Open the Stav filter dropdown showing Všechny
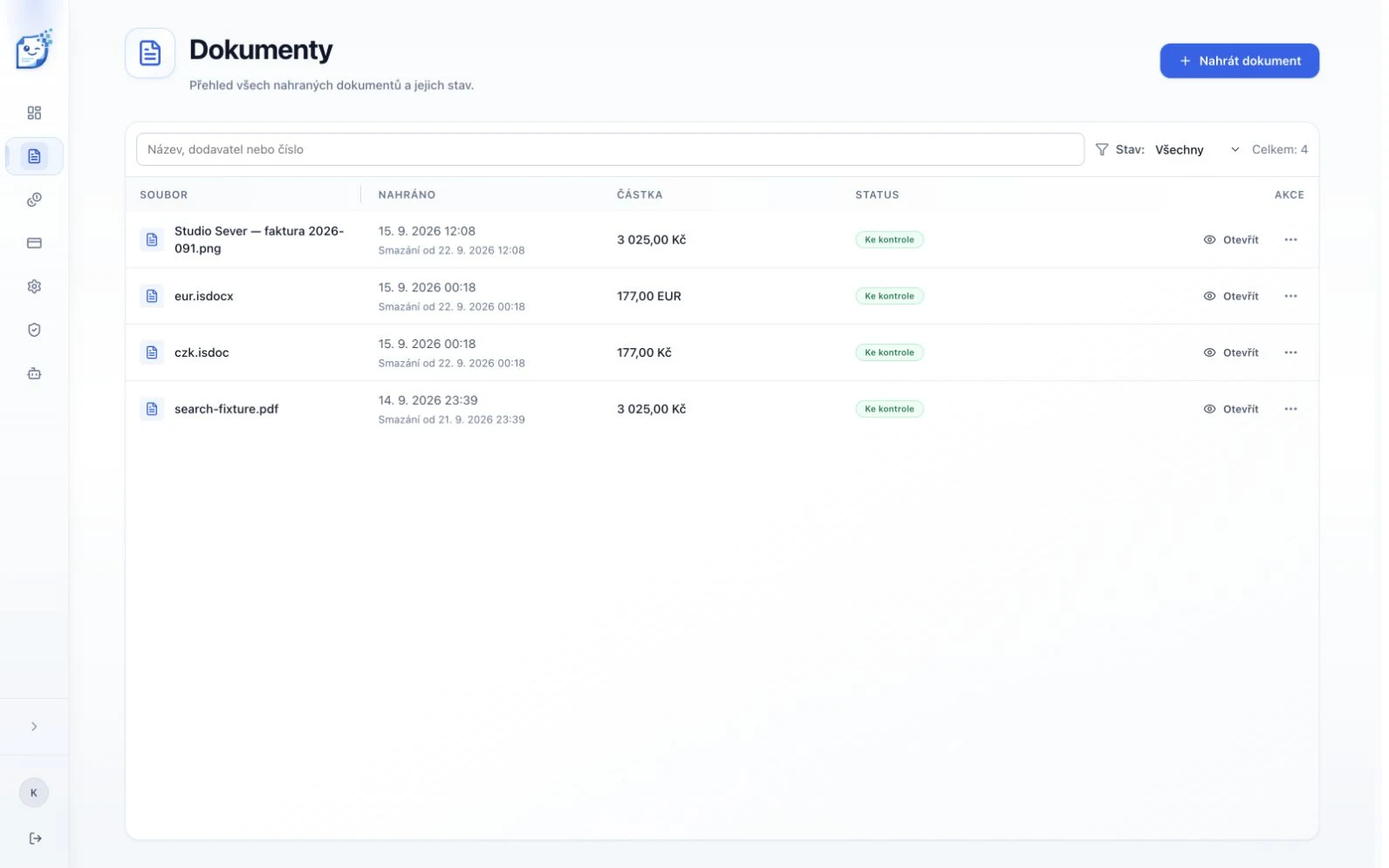 point(1197,150)
